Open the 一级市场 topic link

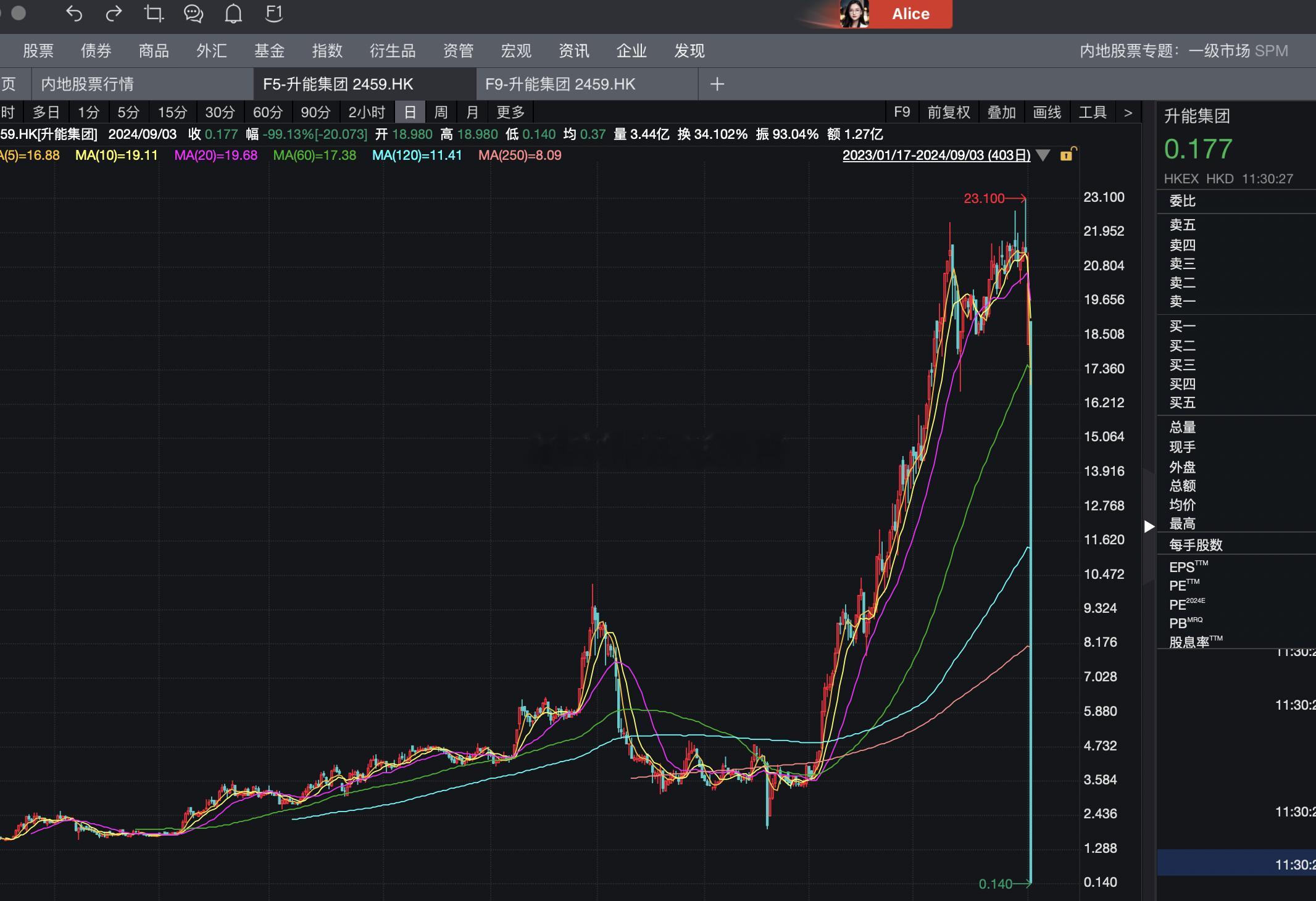tap(1219, 51)
